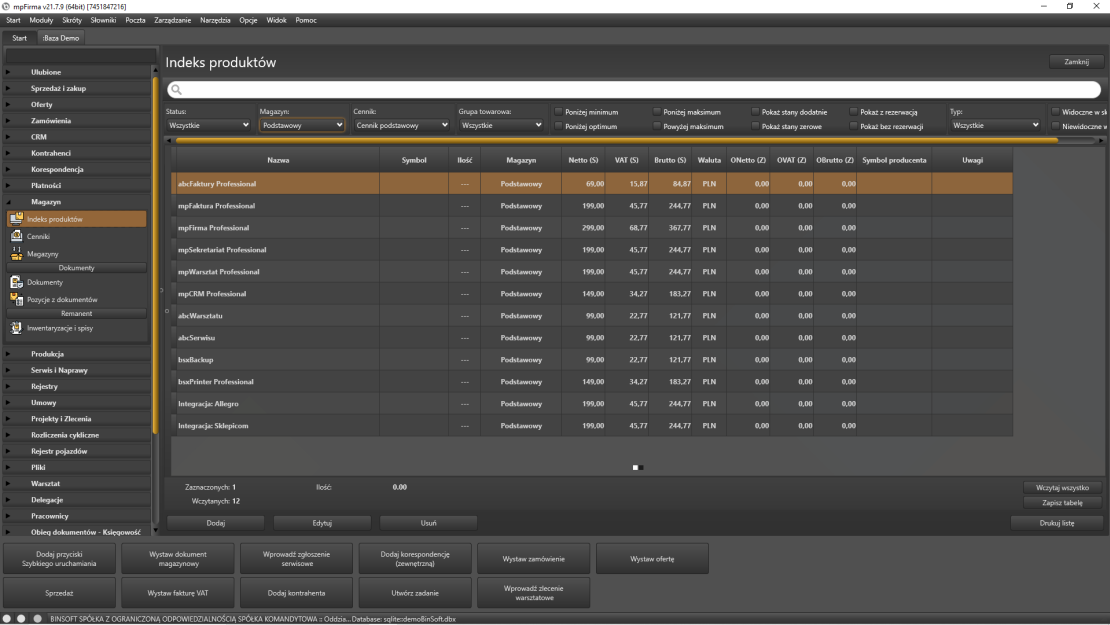Open the Dokumenty icon in Magazyn section
The height and width of the screenshot is (625, 1110).
click(16, 282)
